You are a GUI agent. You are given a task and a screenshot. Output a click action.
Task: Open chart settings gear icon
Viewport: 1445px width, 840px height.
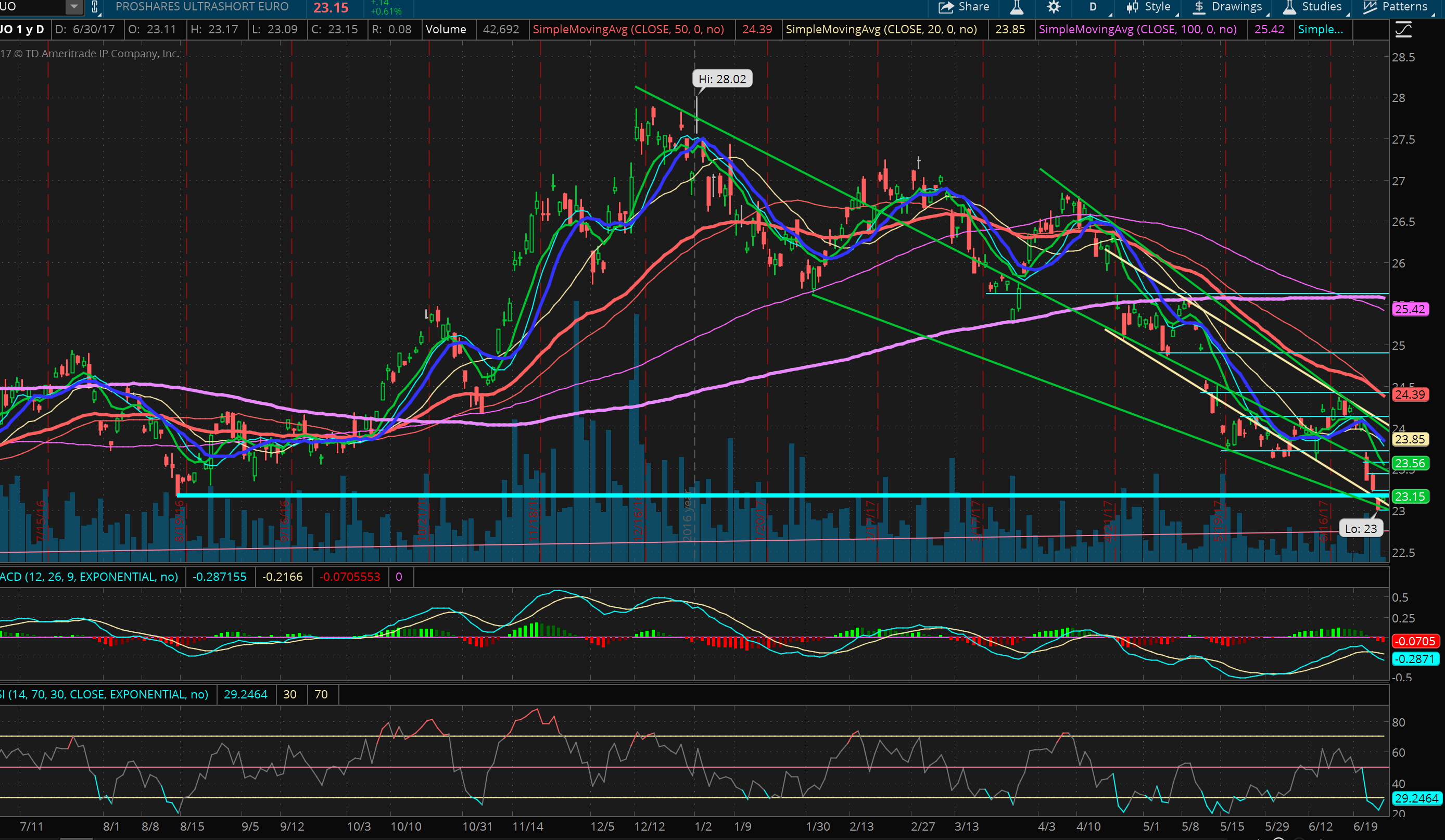[x=1054, y=7]
